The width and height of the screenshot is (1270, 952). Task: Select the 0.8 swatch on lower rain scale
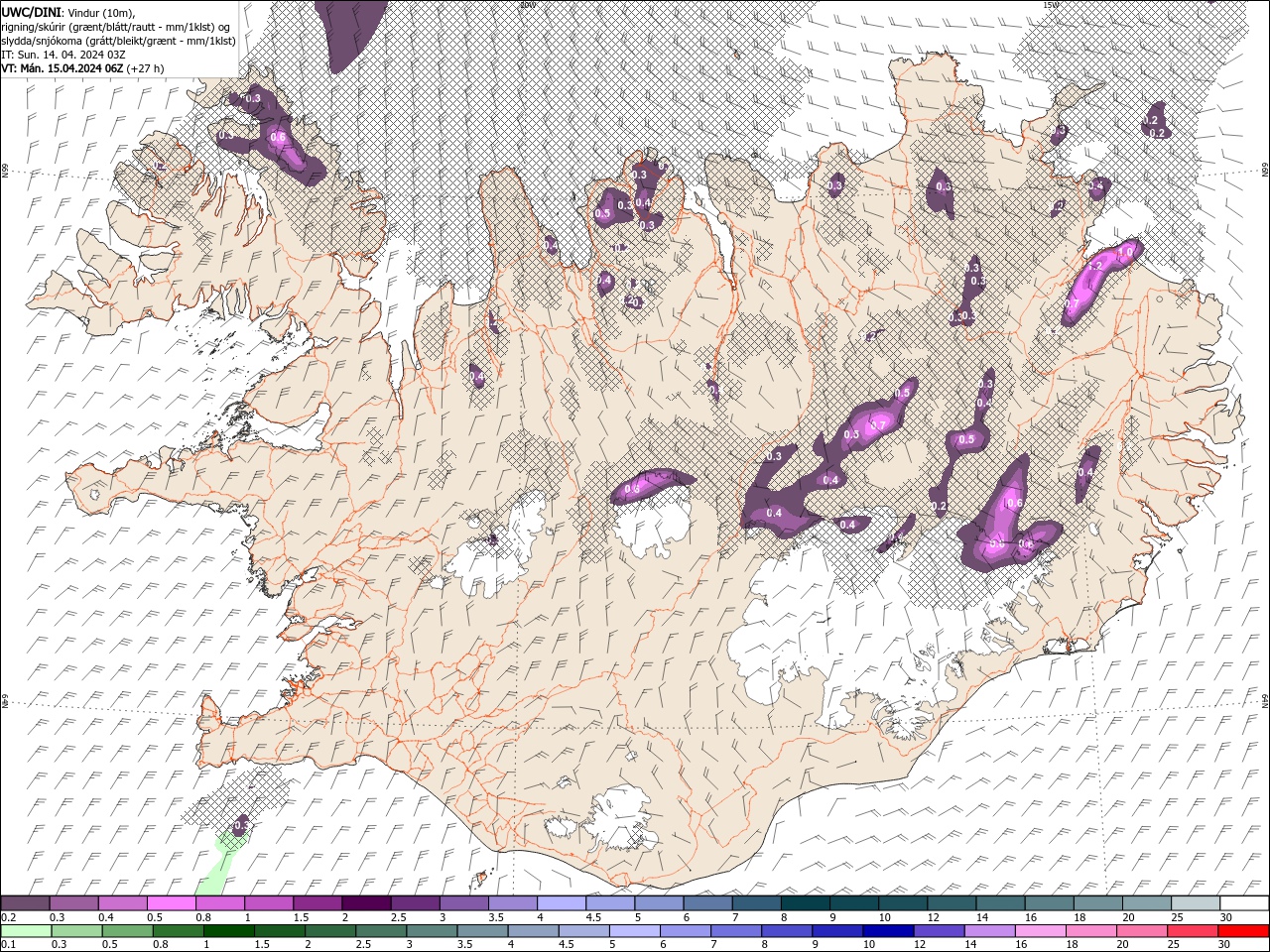pyautogui.click(x=179, y=931)
